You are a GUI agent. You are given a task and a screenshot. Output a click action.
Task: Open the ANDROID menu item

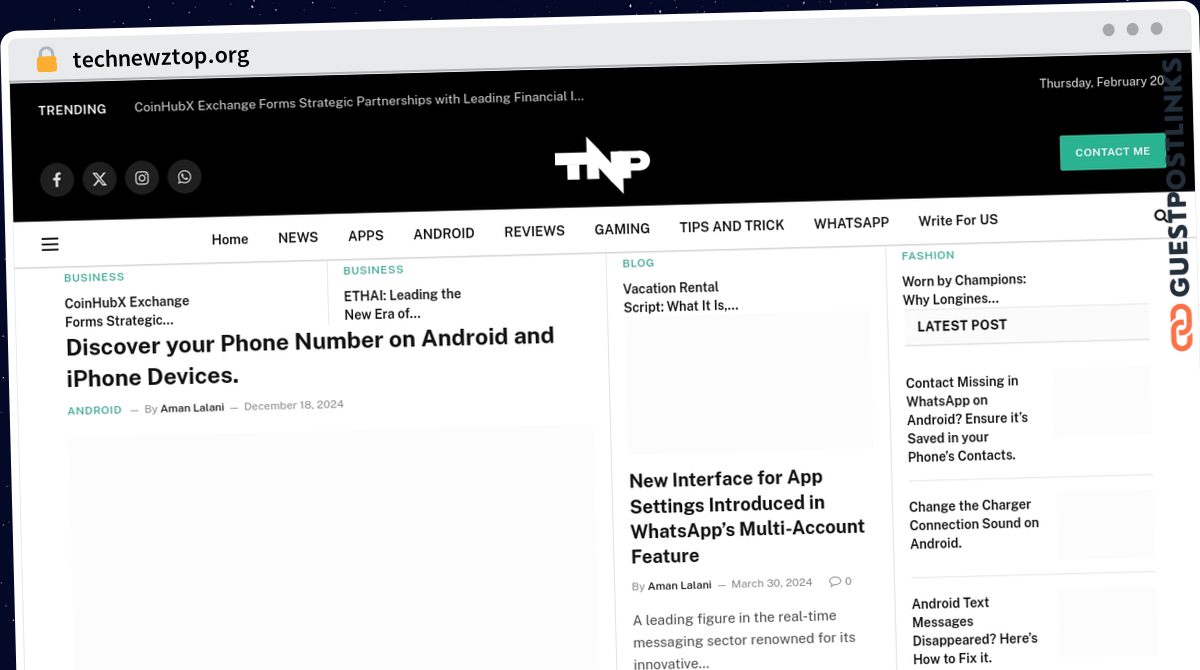pos(444,233)
